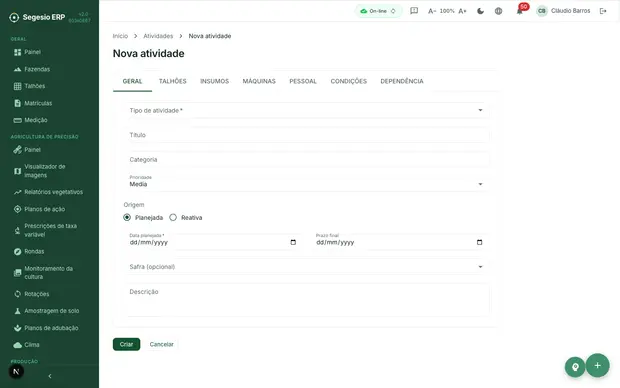The height and width of the screenshot is (388, 620).
Task: Click the round N badge icon
Action: coord(16,371)
